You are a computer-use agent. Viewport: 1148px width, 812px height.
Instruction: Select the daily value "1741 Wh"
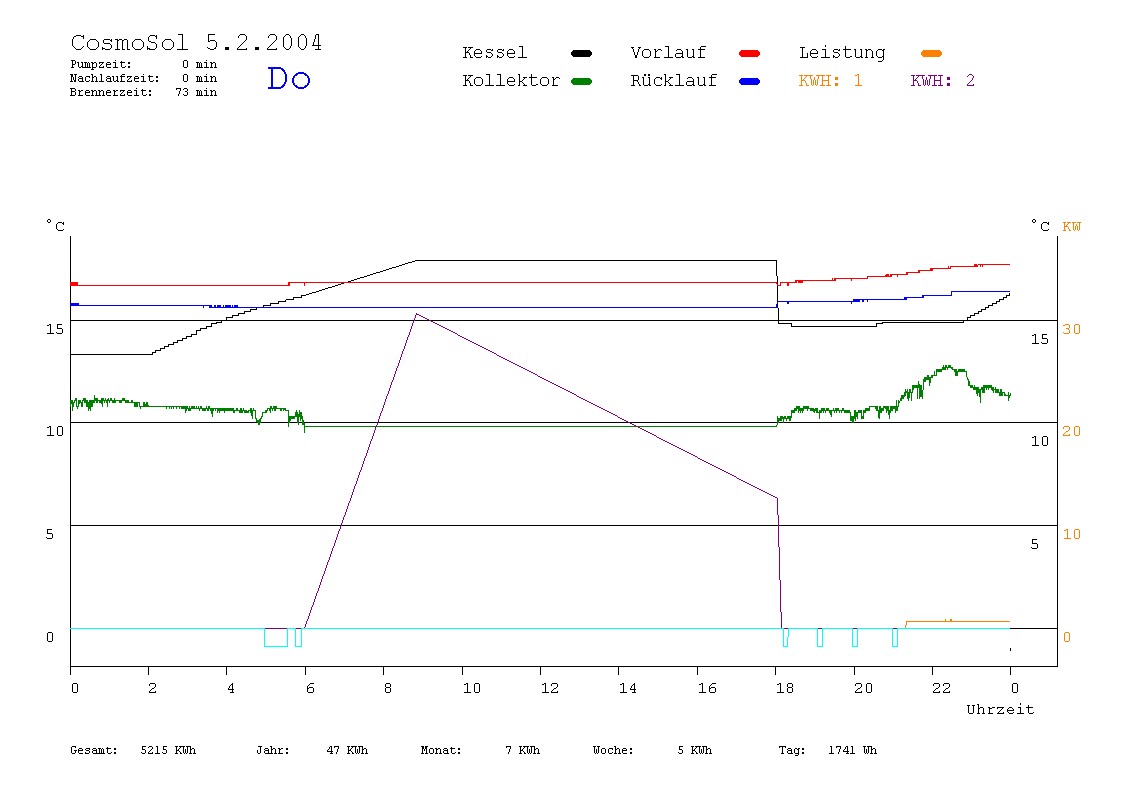pos(852,750)
